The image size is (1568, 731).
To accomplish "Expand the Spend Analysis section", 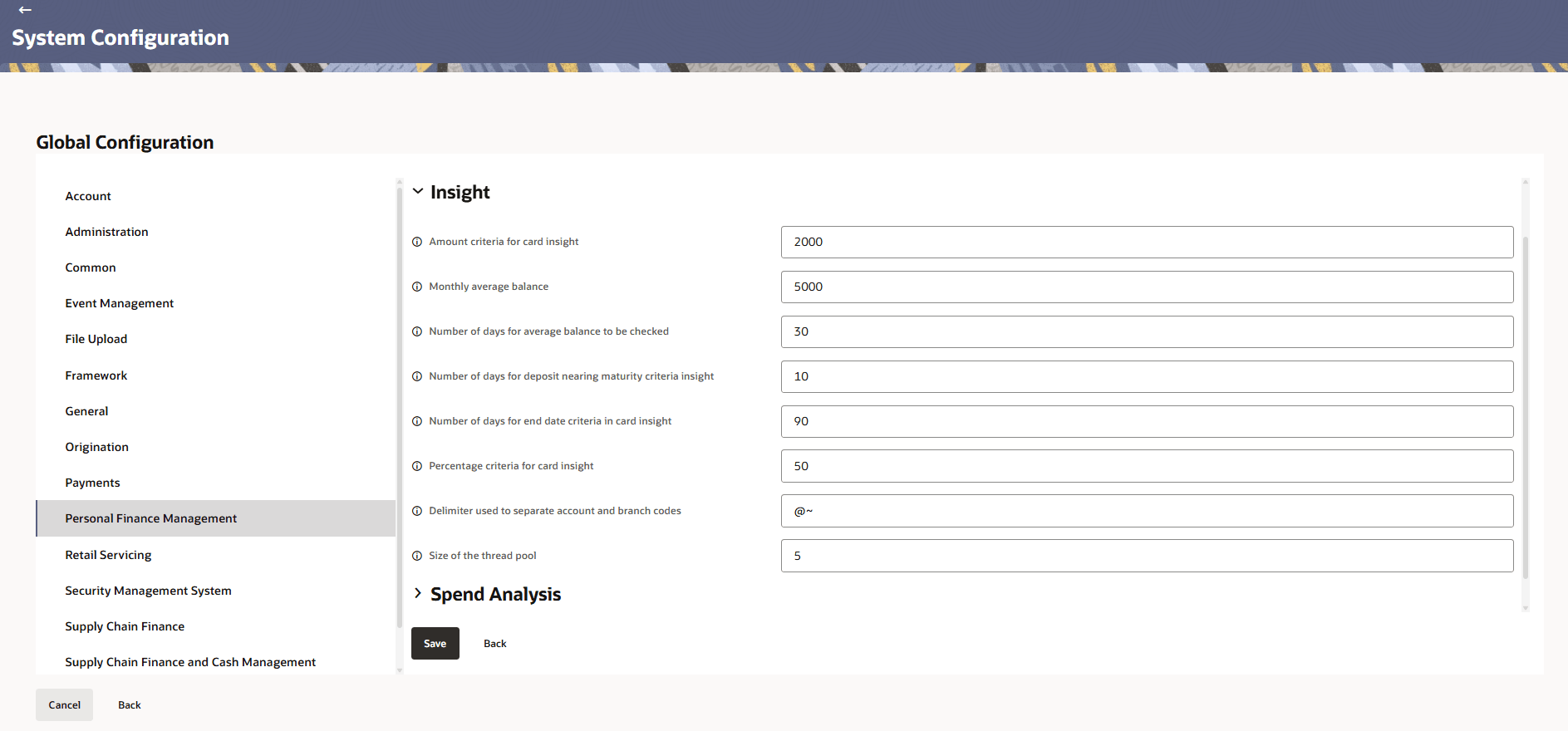I will 418,594.
